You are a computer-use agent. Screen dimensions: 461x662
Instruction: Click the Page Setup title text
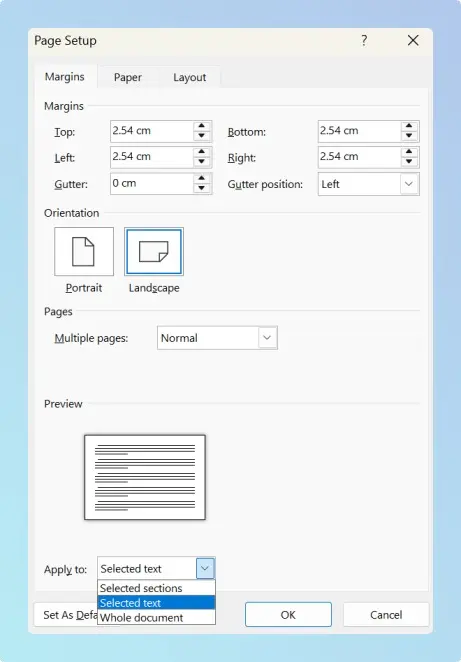point(65,41)
